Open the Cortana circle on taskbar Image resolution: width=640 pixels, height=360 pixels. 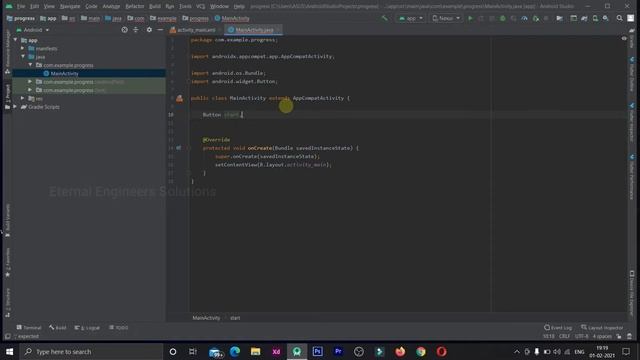173,351
